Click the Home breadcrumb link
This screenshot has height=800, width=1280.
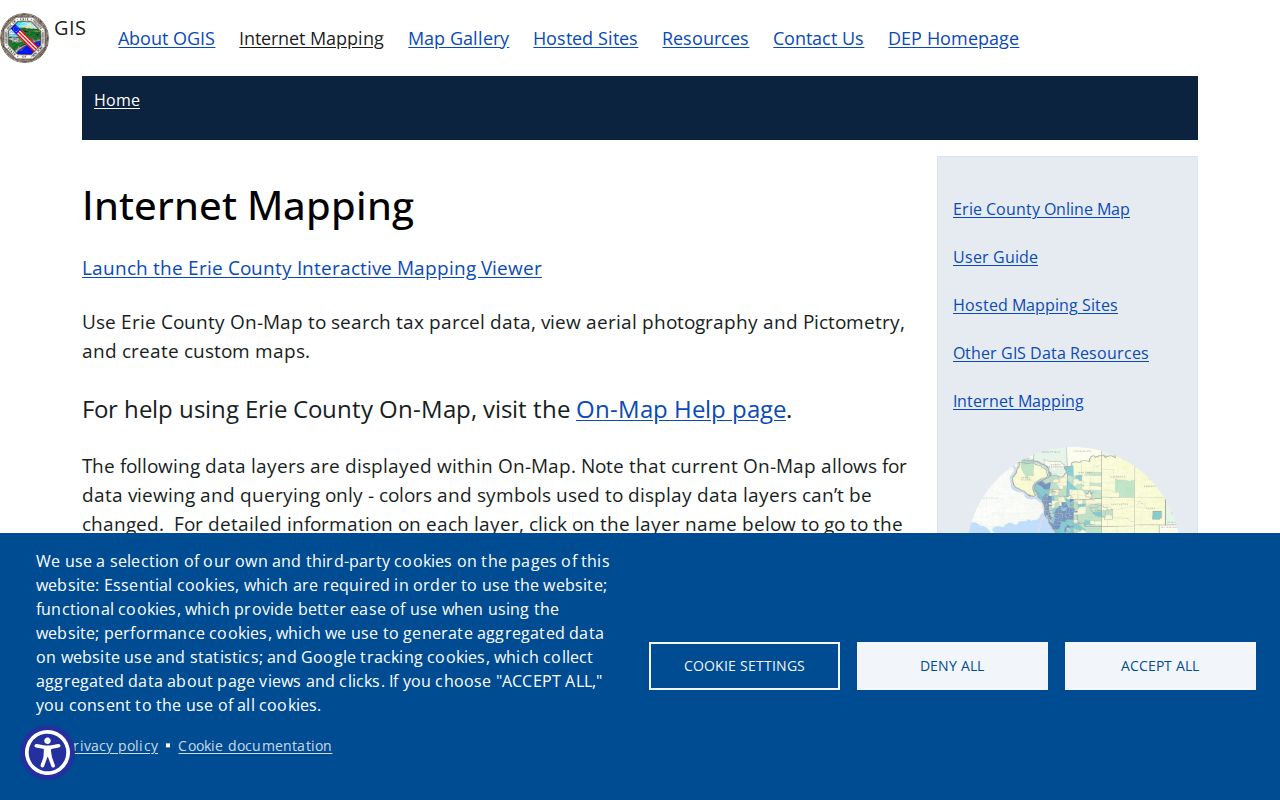click(x=117, y=100)
